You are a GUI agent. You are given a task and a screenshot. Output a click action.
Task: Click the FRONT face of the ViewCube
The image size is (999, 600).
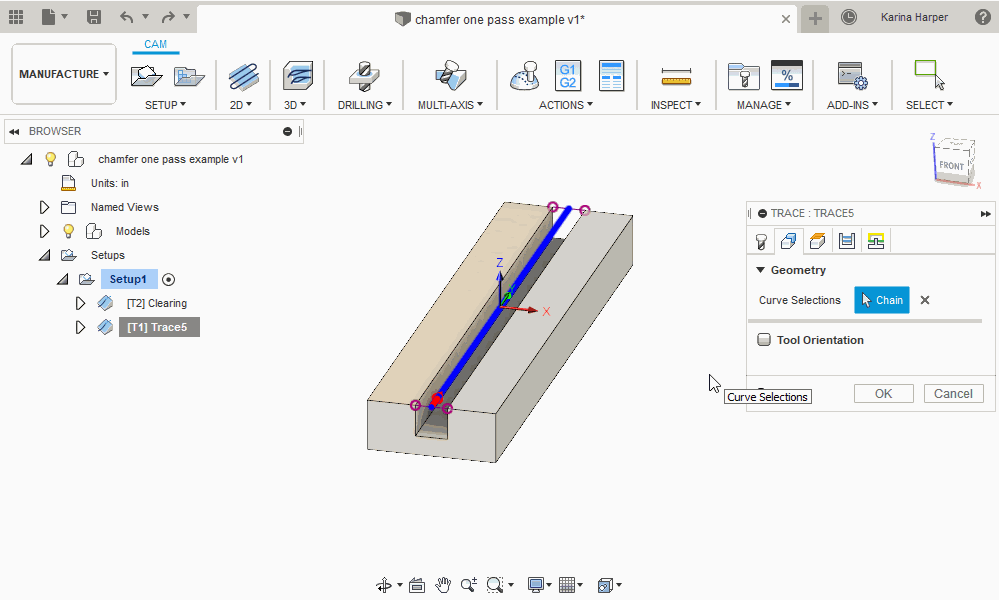(951, 165)
